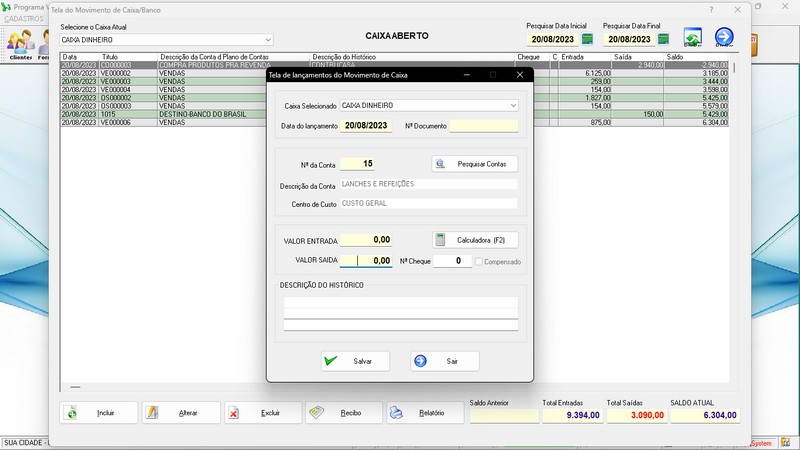
Task: Open the initial date calendar picker
Action: [587, 40]
